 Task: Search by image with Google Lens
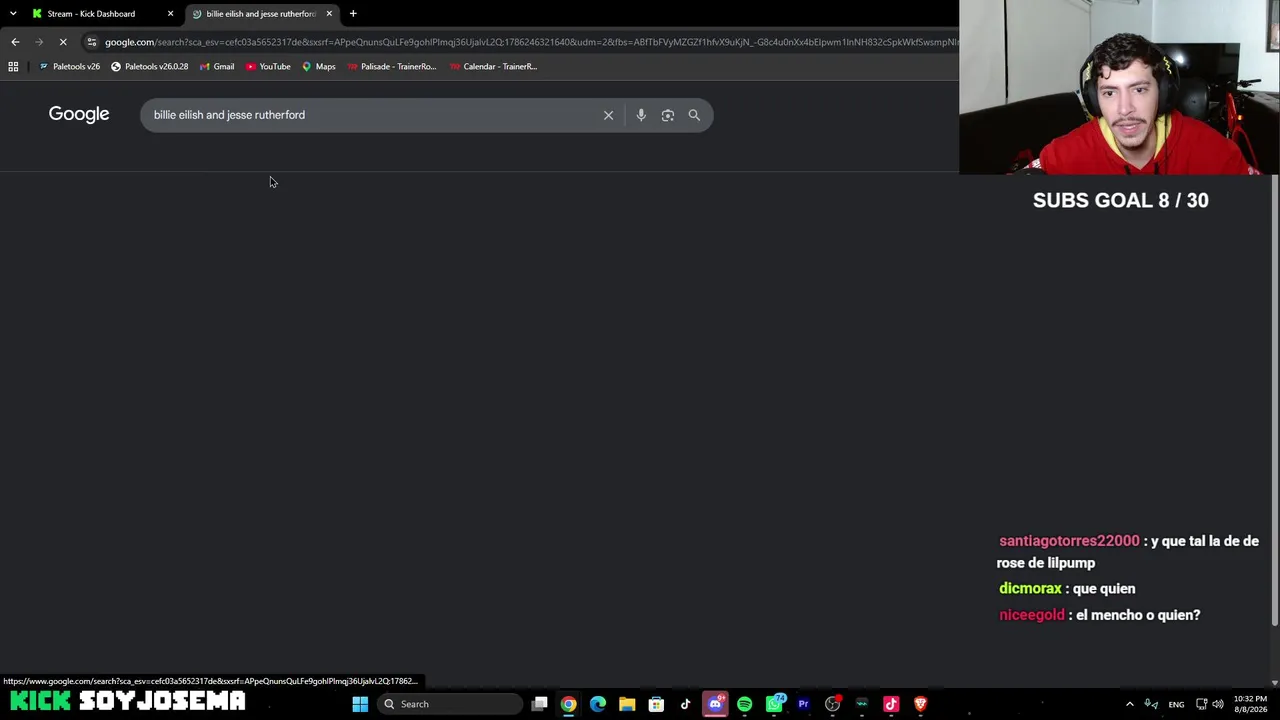[x=668, y=115]
